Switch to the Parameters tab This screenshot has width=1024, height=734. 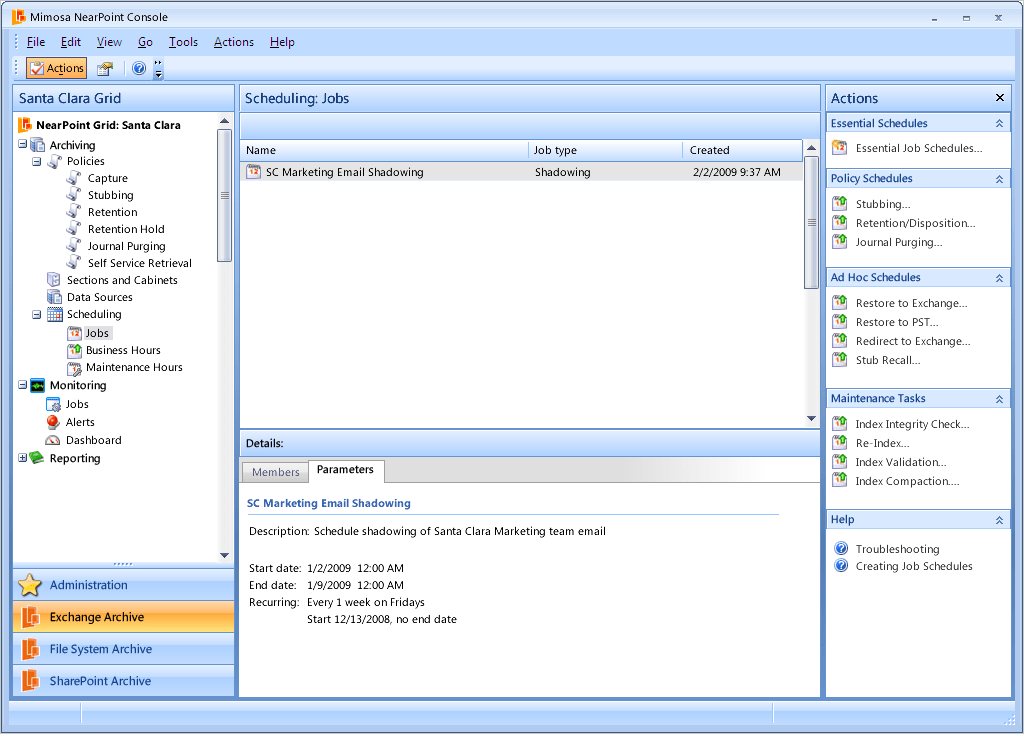coord(345,470)
